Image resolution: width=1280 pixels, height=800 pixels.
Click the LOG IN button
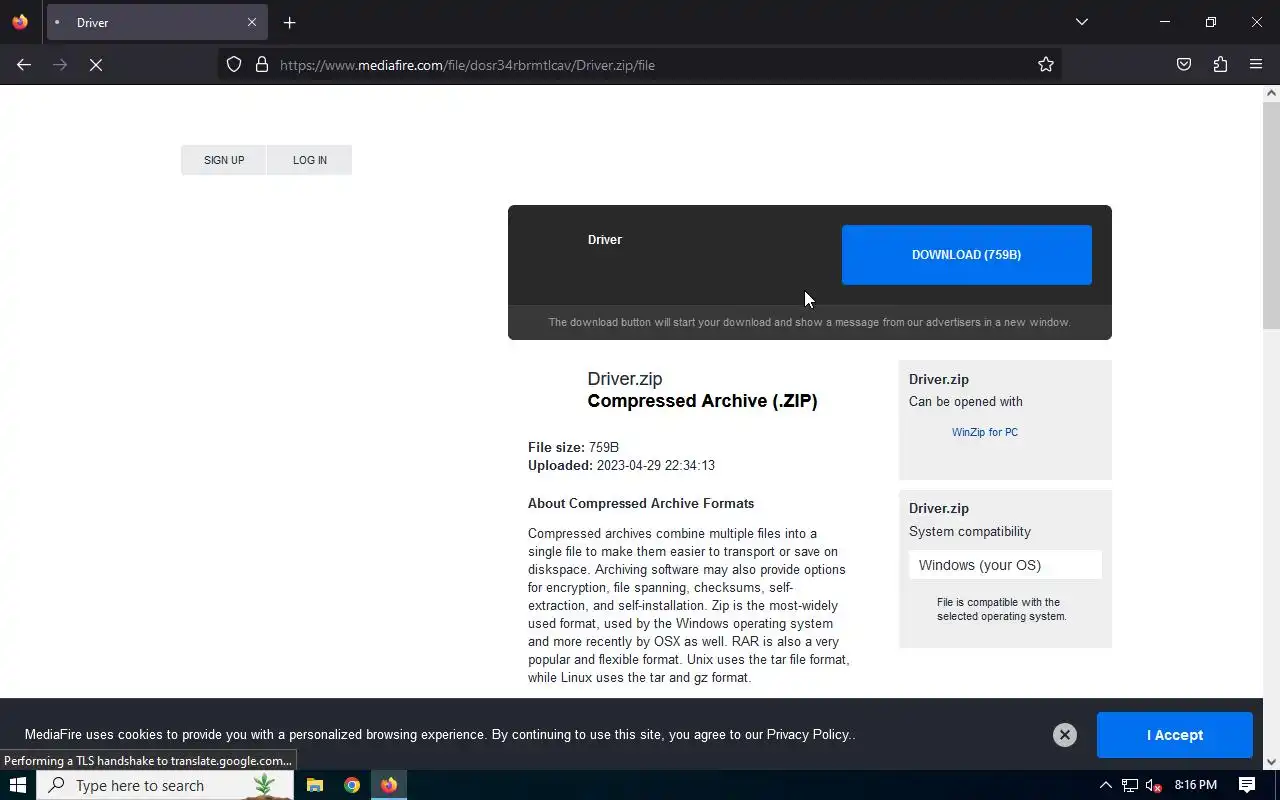(310, 160)
